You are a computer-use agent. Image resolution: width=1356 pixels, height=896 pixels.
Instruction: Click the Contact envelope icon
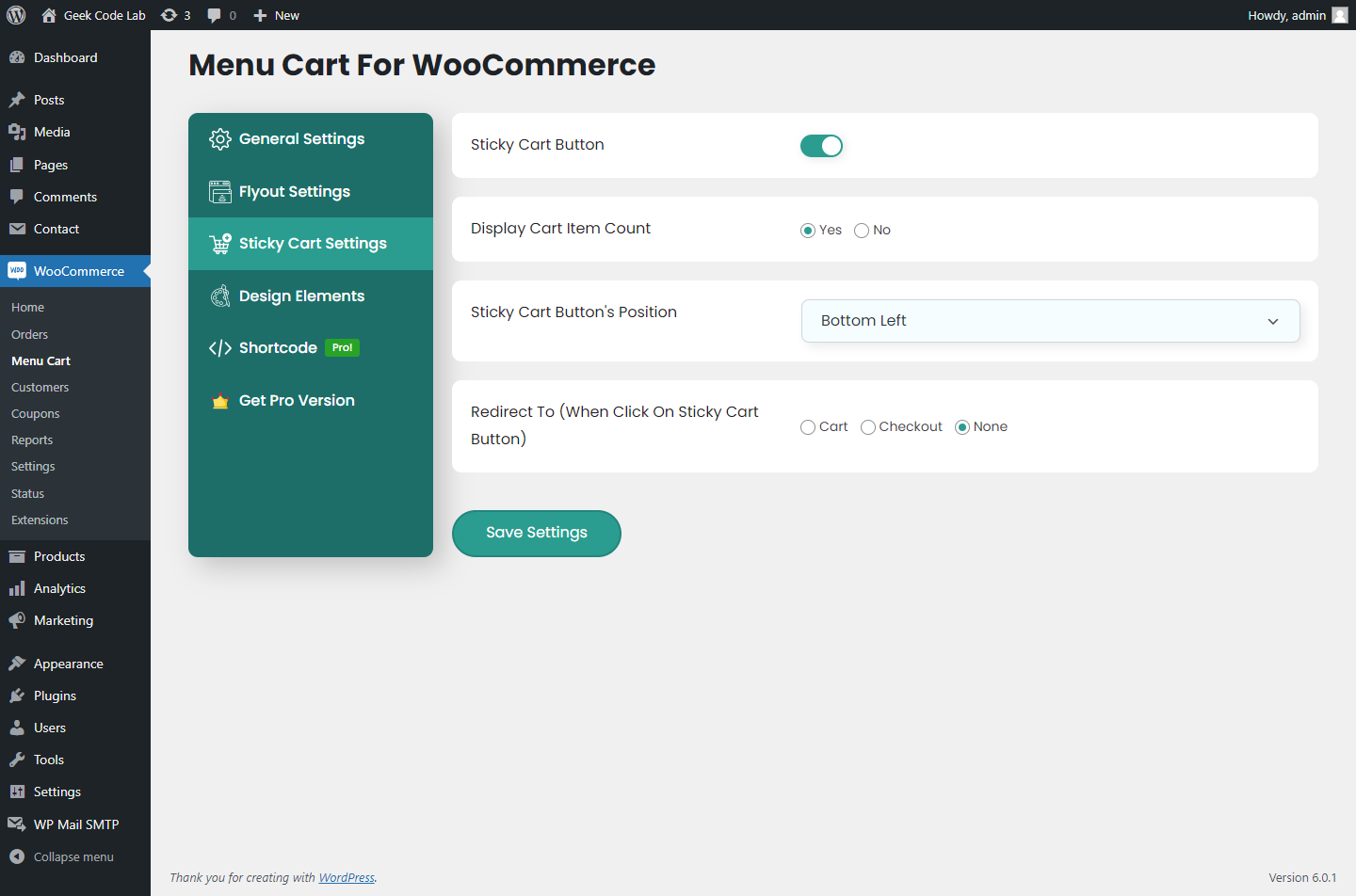17,229
